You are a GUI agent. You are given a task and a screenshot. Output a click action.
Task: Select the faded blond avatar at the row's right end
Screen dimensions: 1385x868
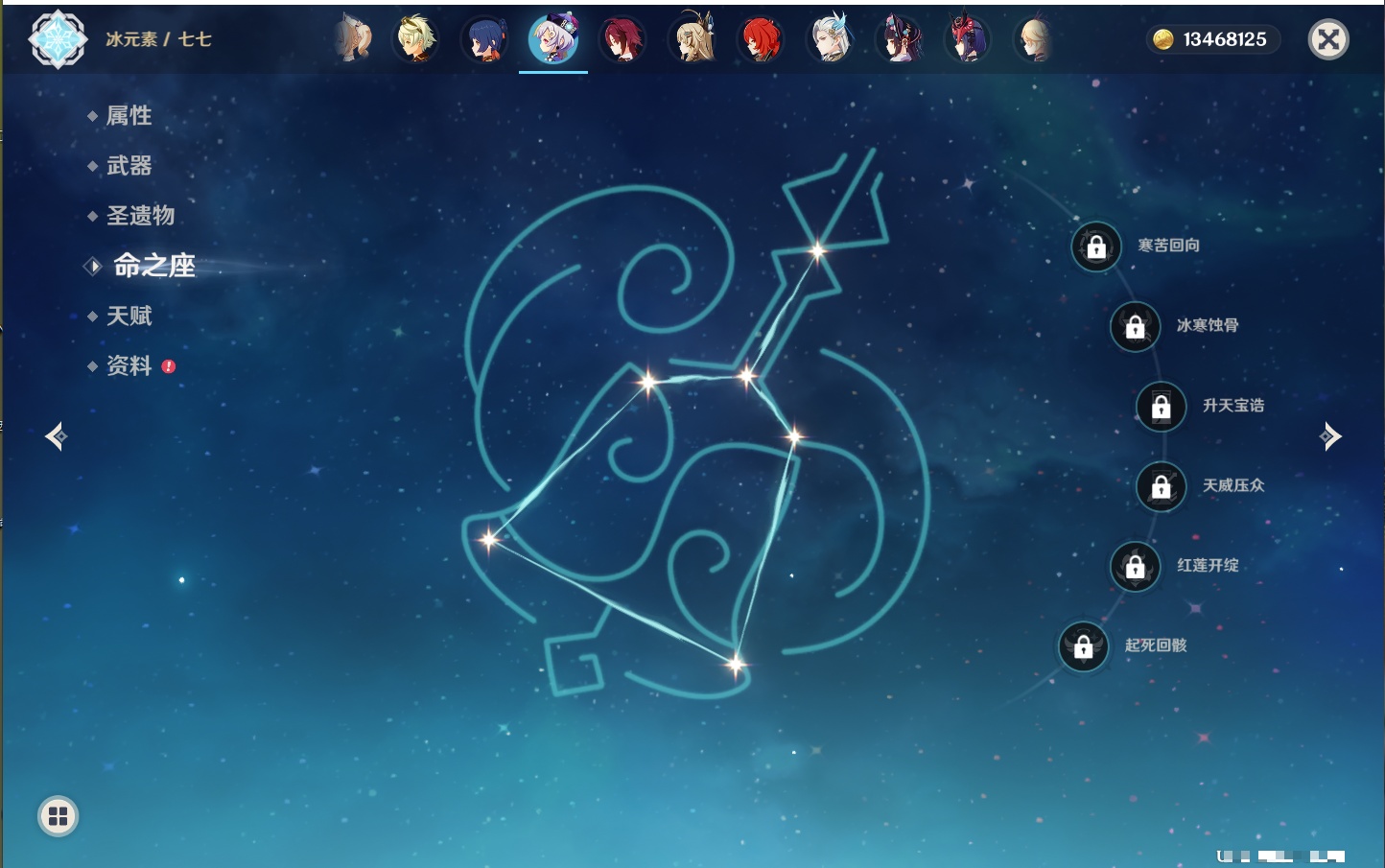coord(1034,39)
